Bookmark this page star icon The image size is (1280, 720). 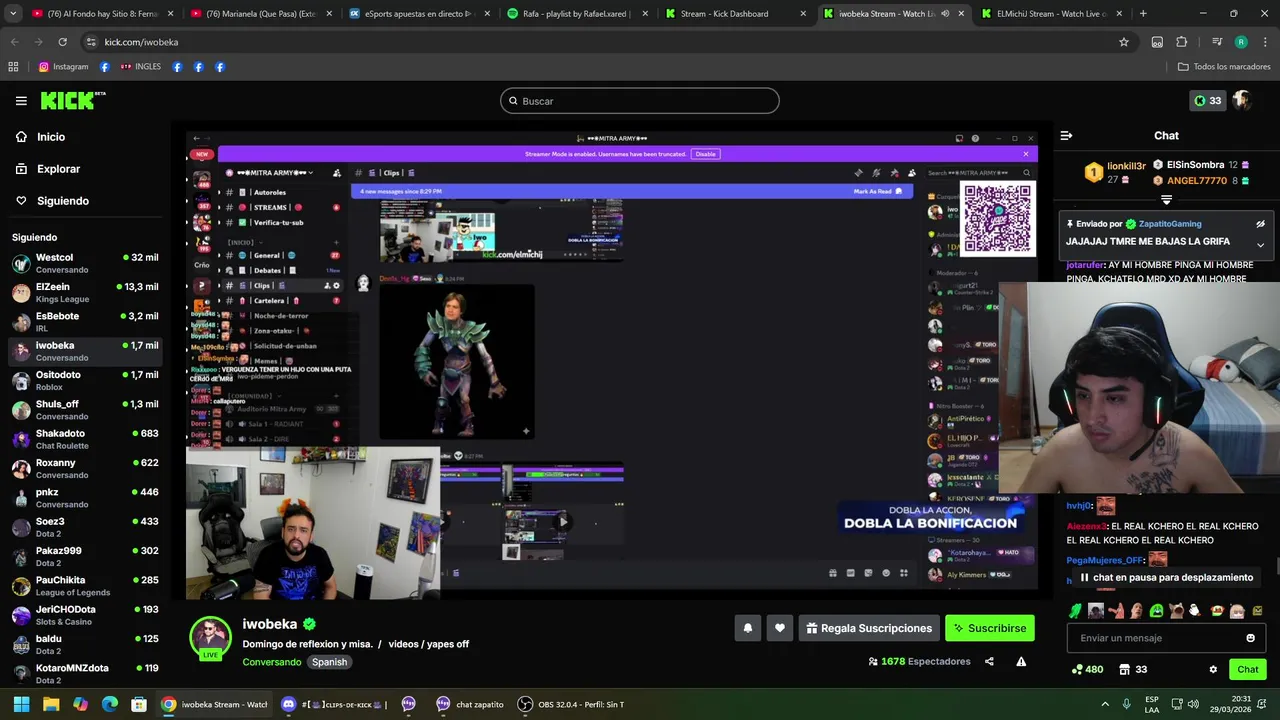pos(1124,42)
